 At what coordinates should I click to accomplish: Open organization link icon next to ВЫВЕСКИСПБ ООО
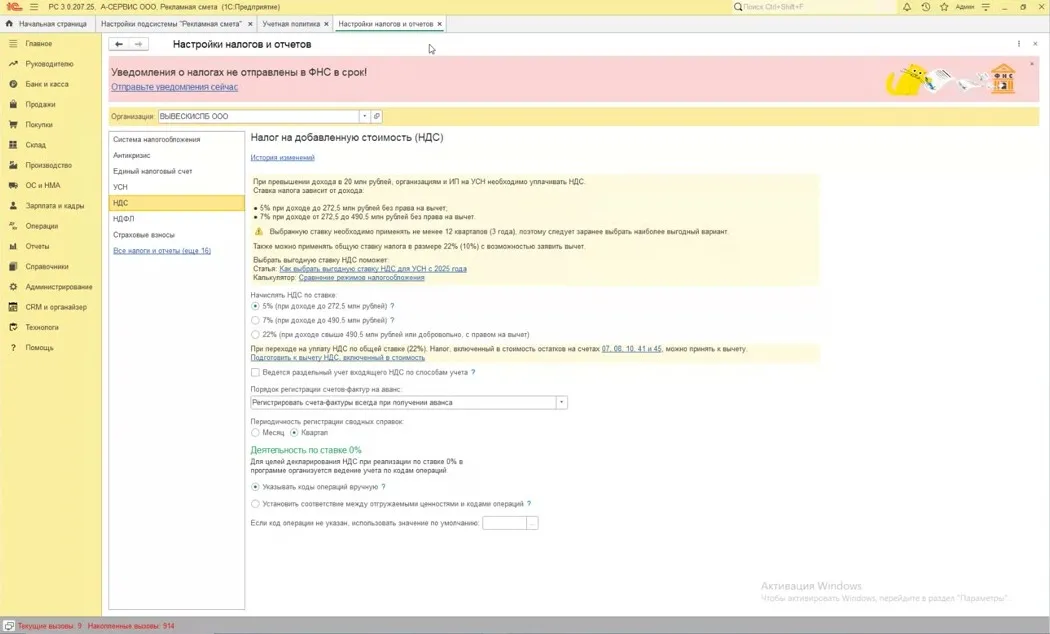pos(376,116)
